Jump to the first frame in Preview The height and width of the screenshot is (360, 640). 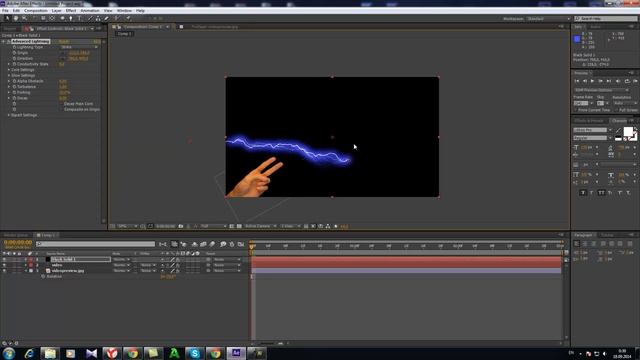(x=577, y=81)
